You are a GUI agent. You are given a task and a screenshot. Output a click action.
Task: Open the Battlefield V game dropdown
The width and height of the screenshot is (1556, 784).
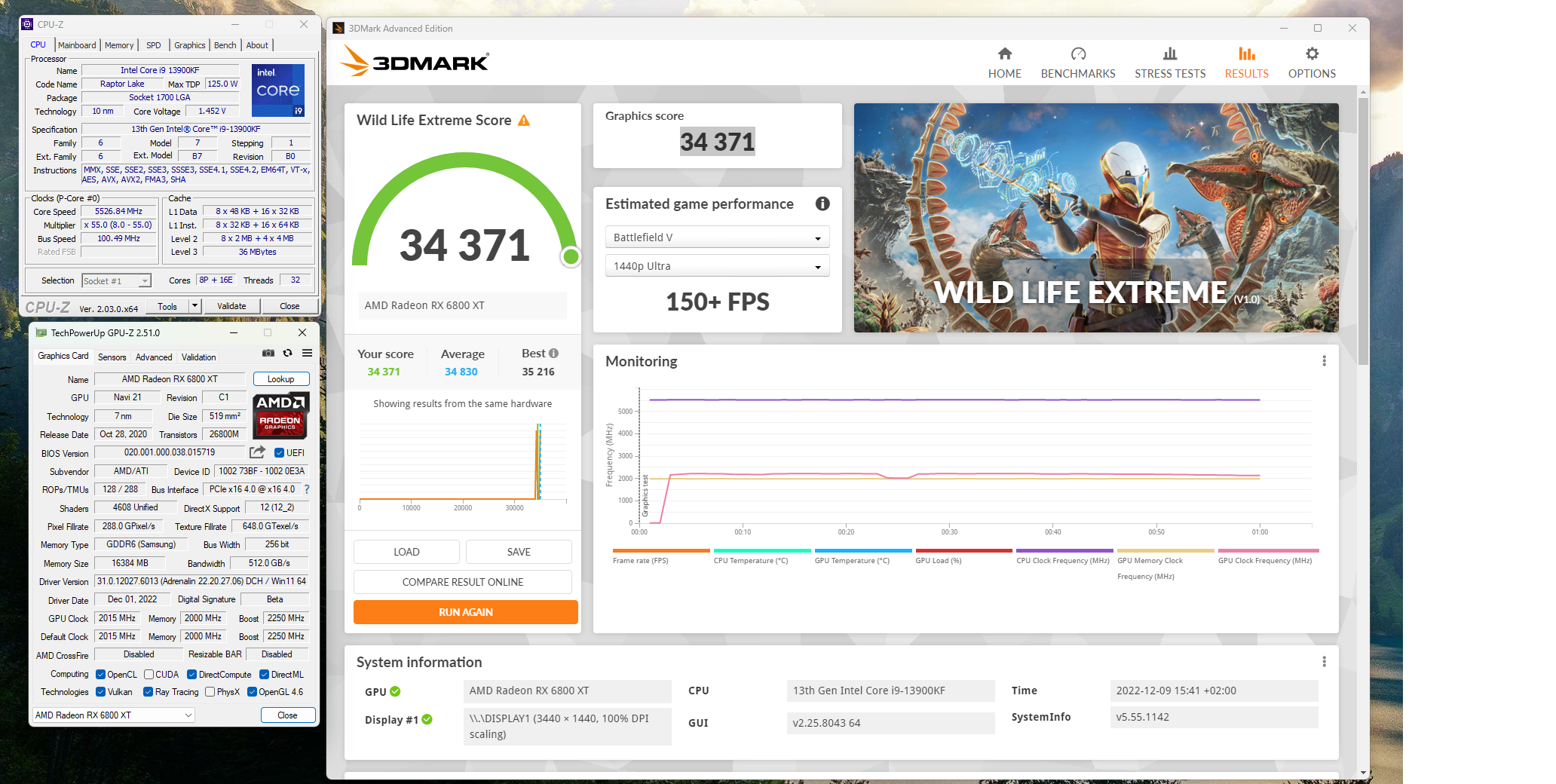coord(717,237)
